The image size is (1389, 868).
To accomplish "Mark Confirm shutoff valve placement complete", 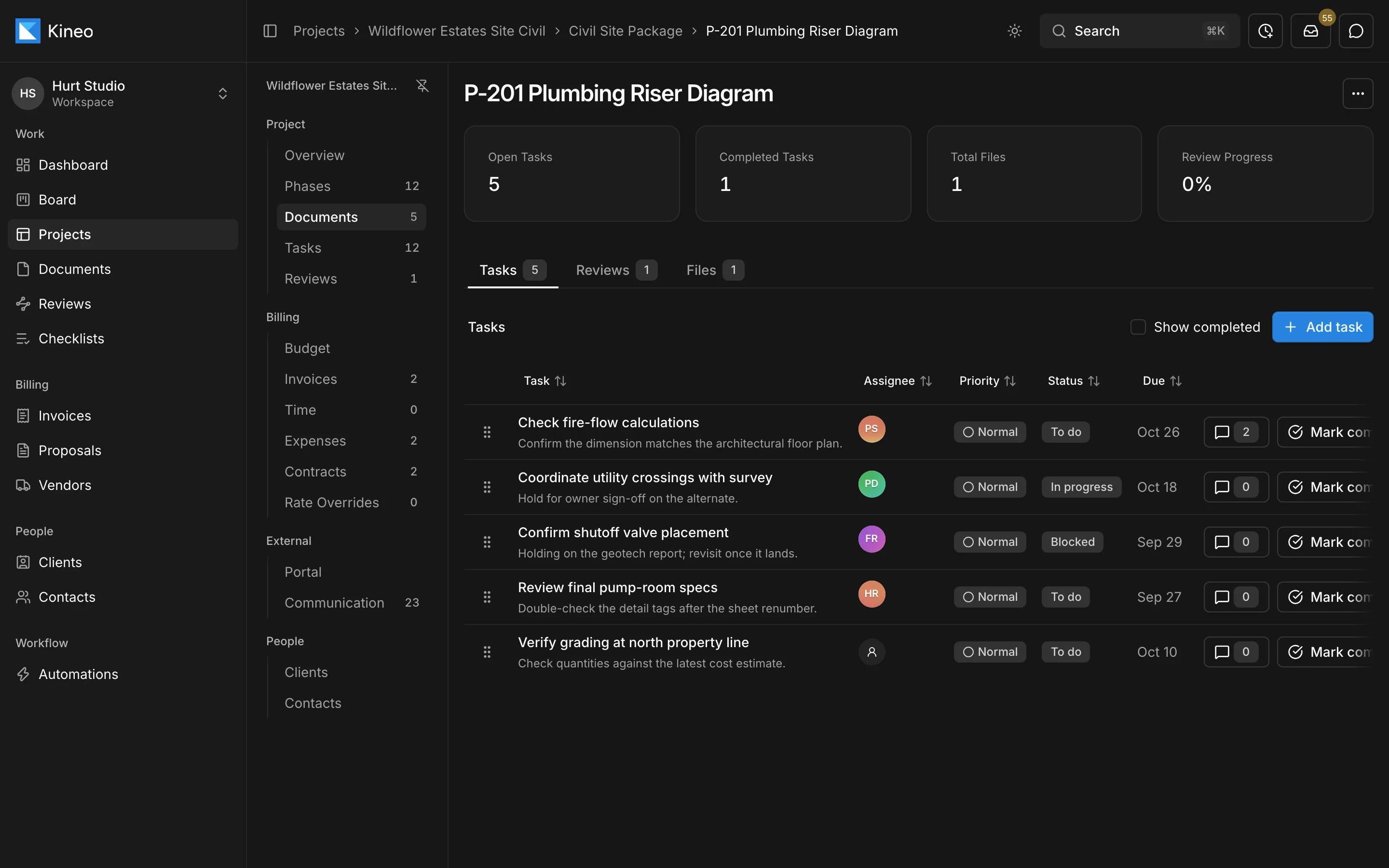I will coord(1325,542).
